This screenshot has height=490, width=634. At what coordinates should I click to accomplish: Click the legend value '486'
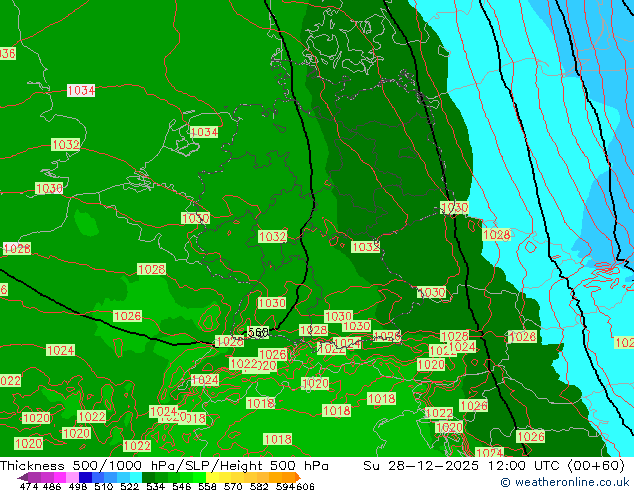[x=52, y=486]
